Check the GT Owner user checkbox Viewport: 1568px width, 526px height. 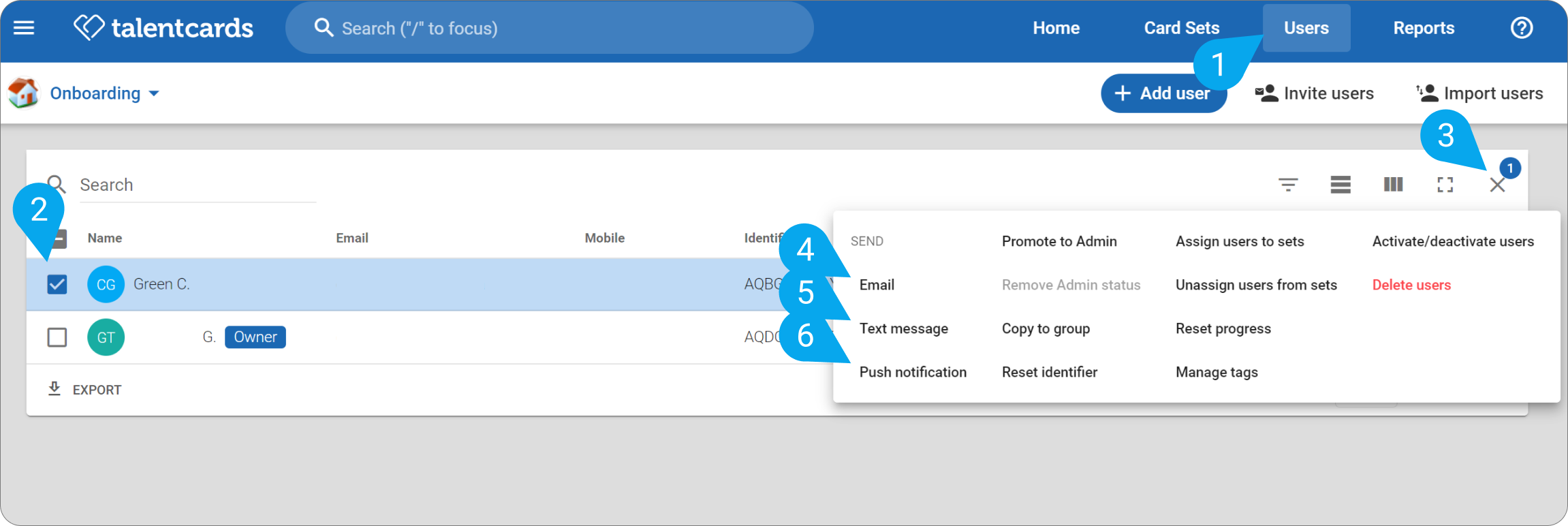(57, 337)
